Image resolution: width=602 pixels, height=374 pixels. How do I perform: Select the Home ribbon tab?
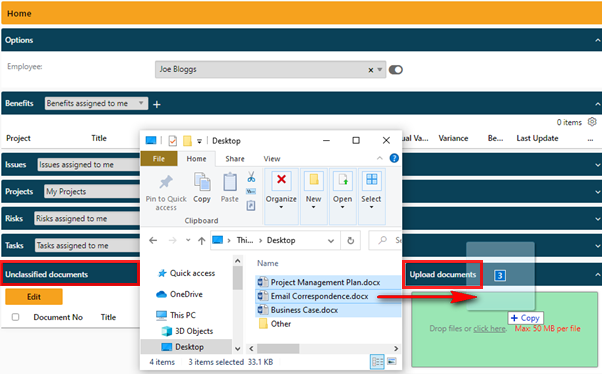(196, 159)
